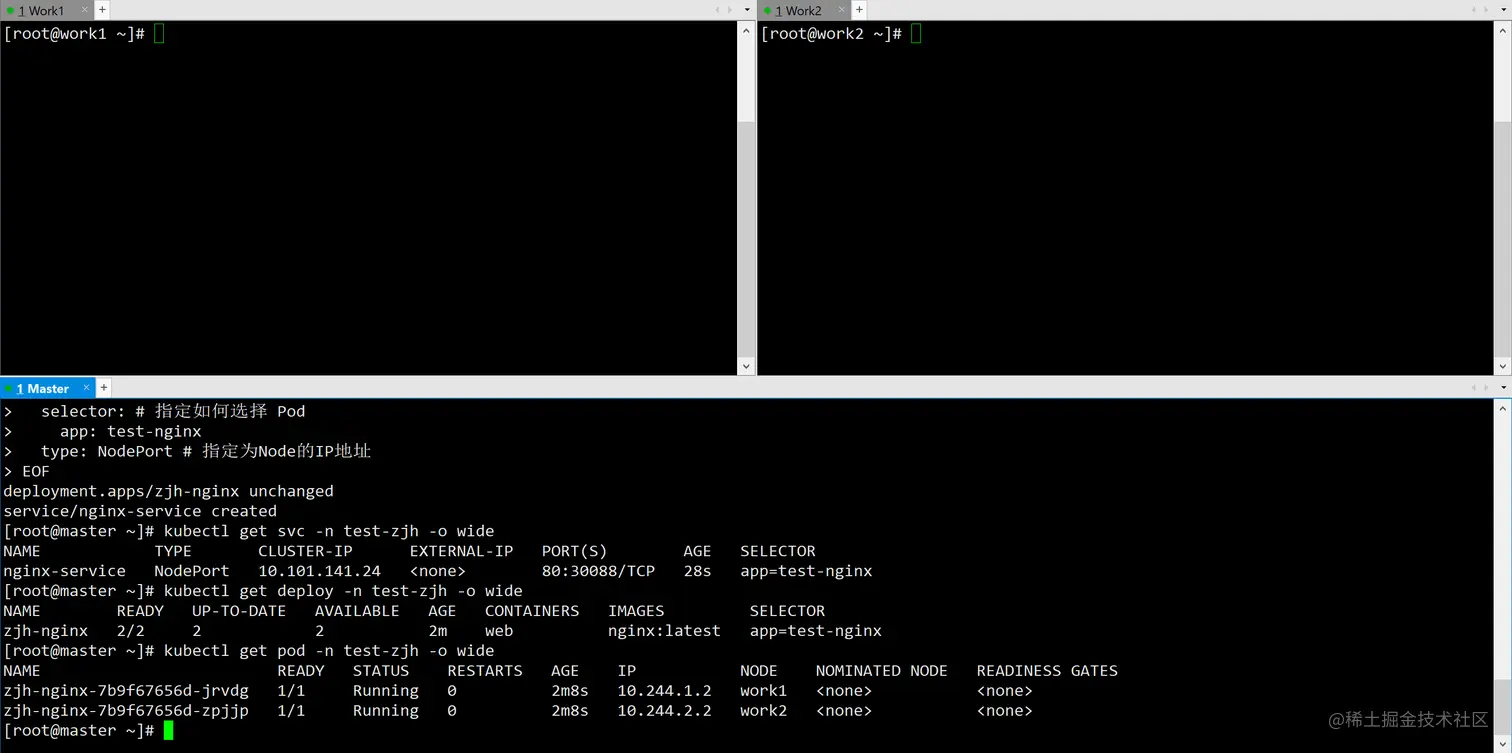Click the next-tab arrow in Work1 pane
1512x753 pixels.
pyautogui.click(x=730, y=10)
